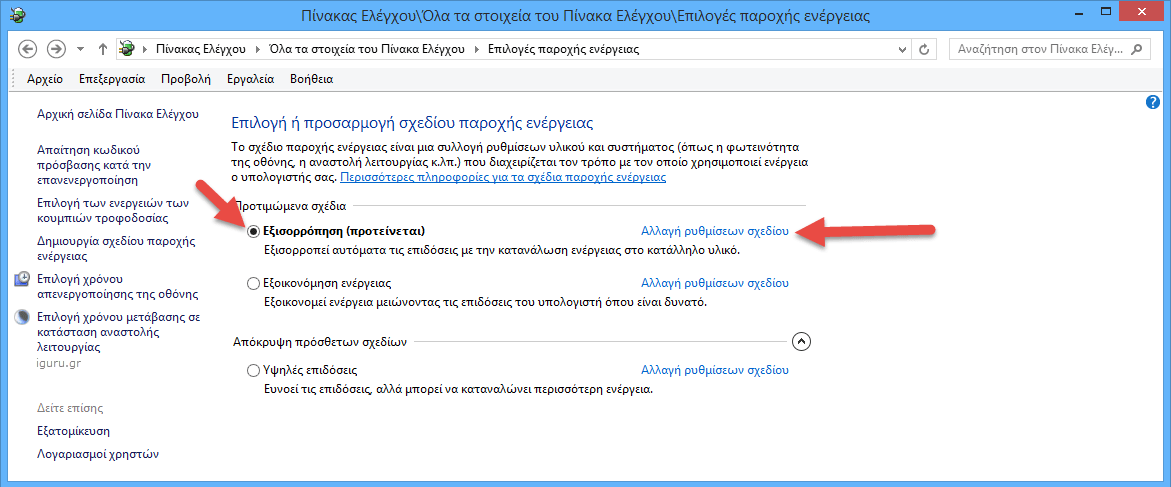The height and width of the screenshot is (487, 1171).
Task: Open the Επεξεργασία menu
Action: click(x=112, y=79)
